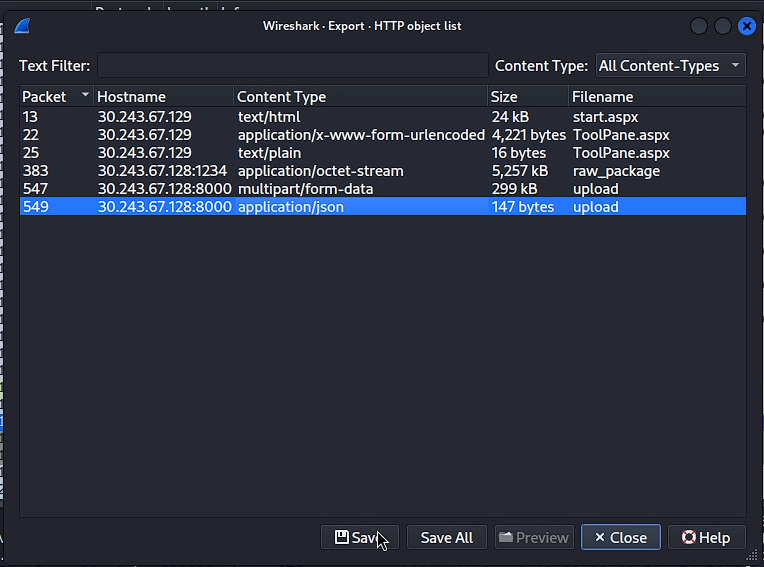
Task: Open the Content Type dropdown
Action: coord(670,65)
